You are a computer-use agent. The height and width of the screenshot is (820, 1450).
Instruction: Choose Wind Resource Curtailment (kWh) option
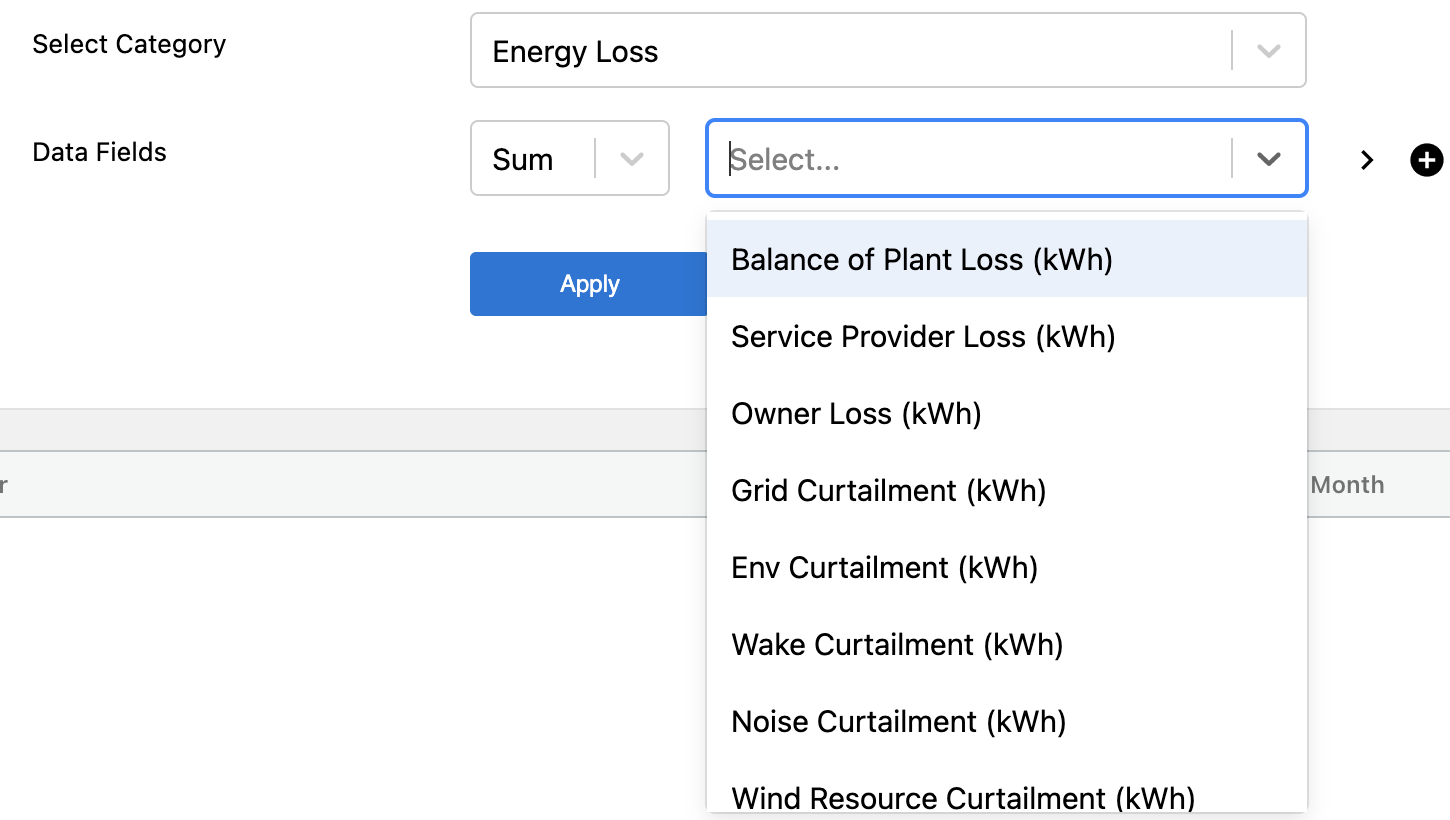pyautogui.click(x=963, y=798)
